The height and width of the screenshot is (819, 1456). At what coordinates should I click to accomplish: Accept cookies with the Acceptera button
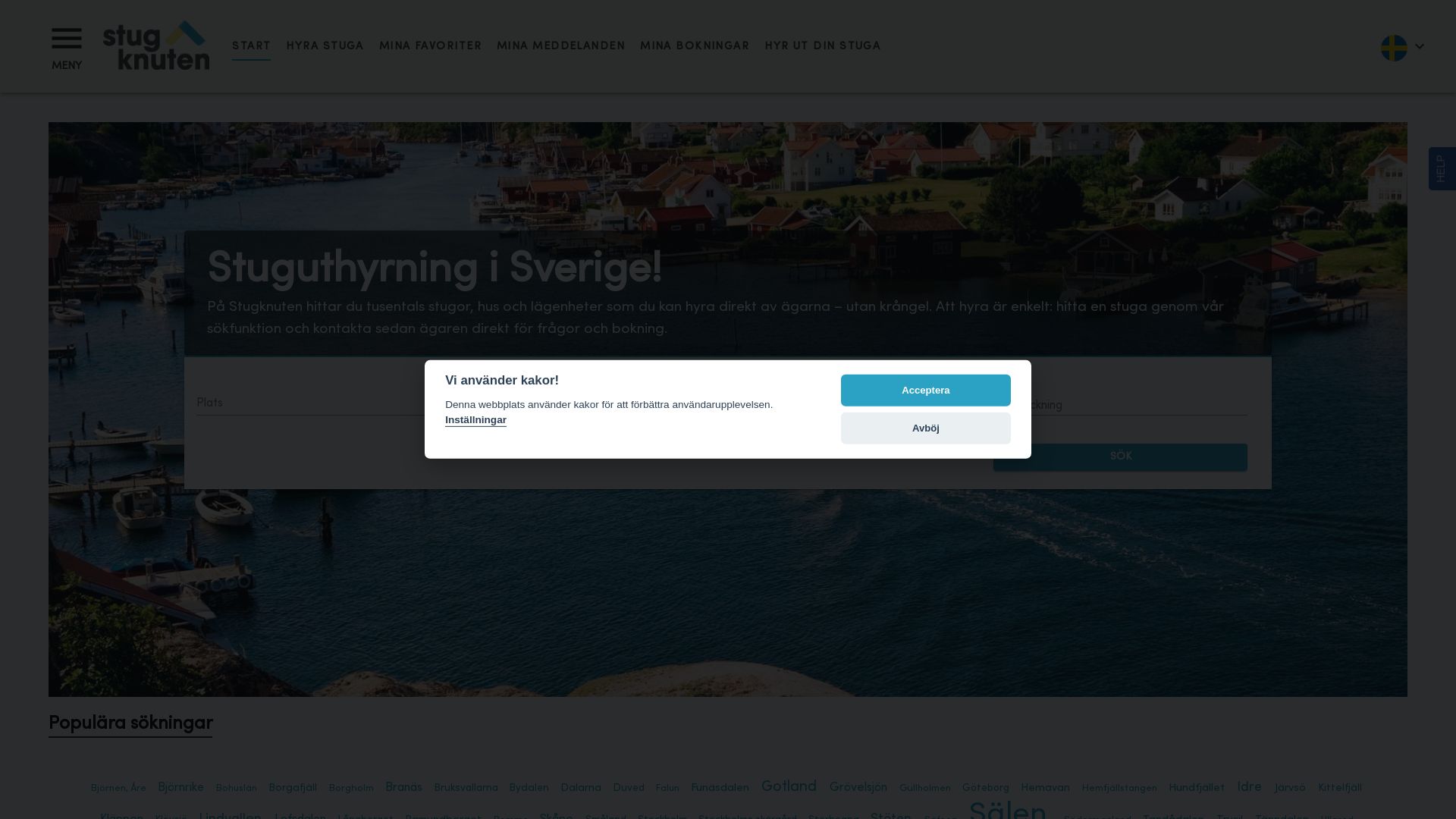925,391
